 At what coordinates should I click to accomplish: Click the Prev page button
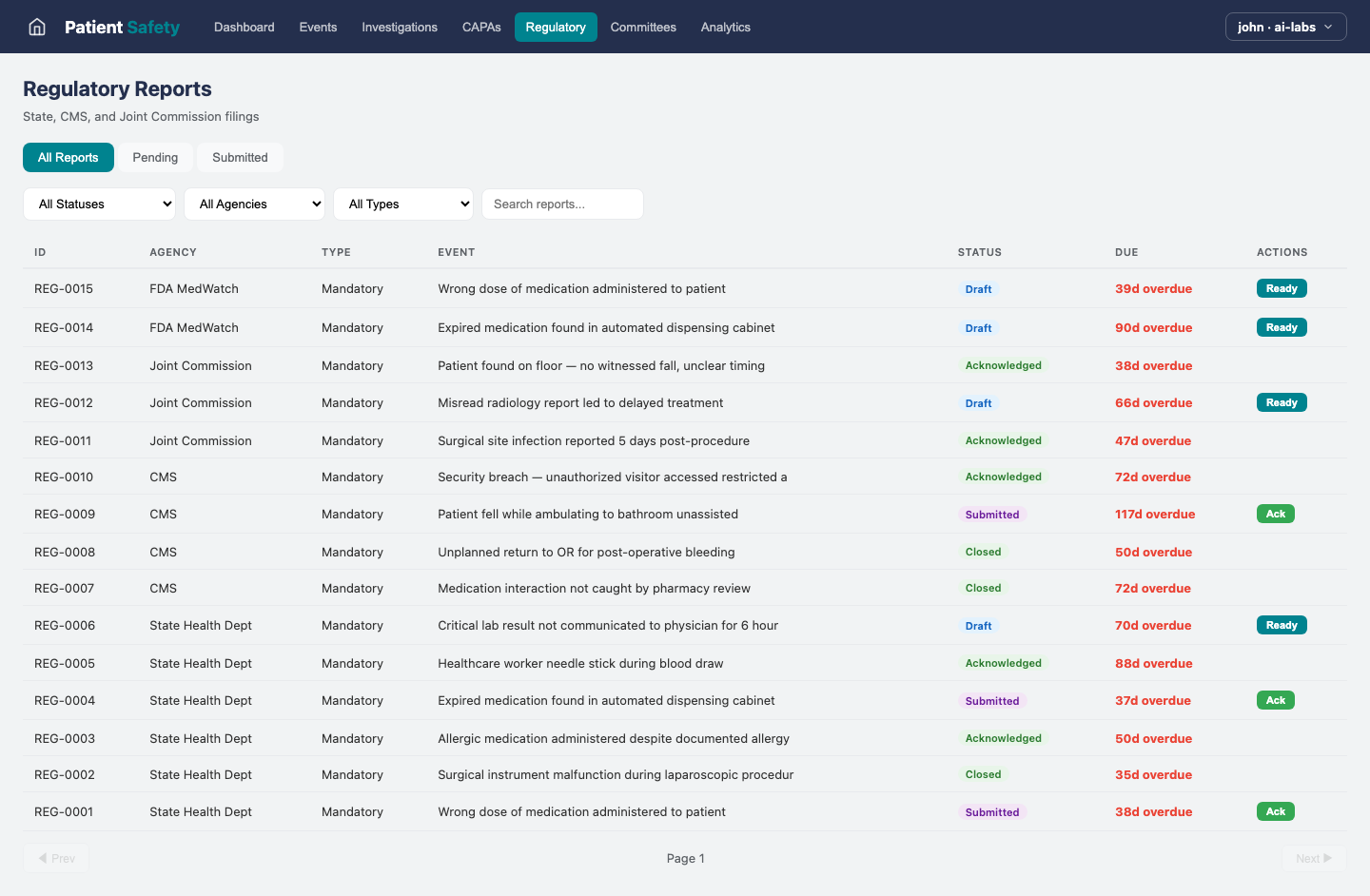click(x=56, y=858)
